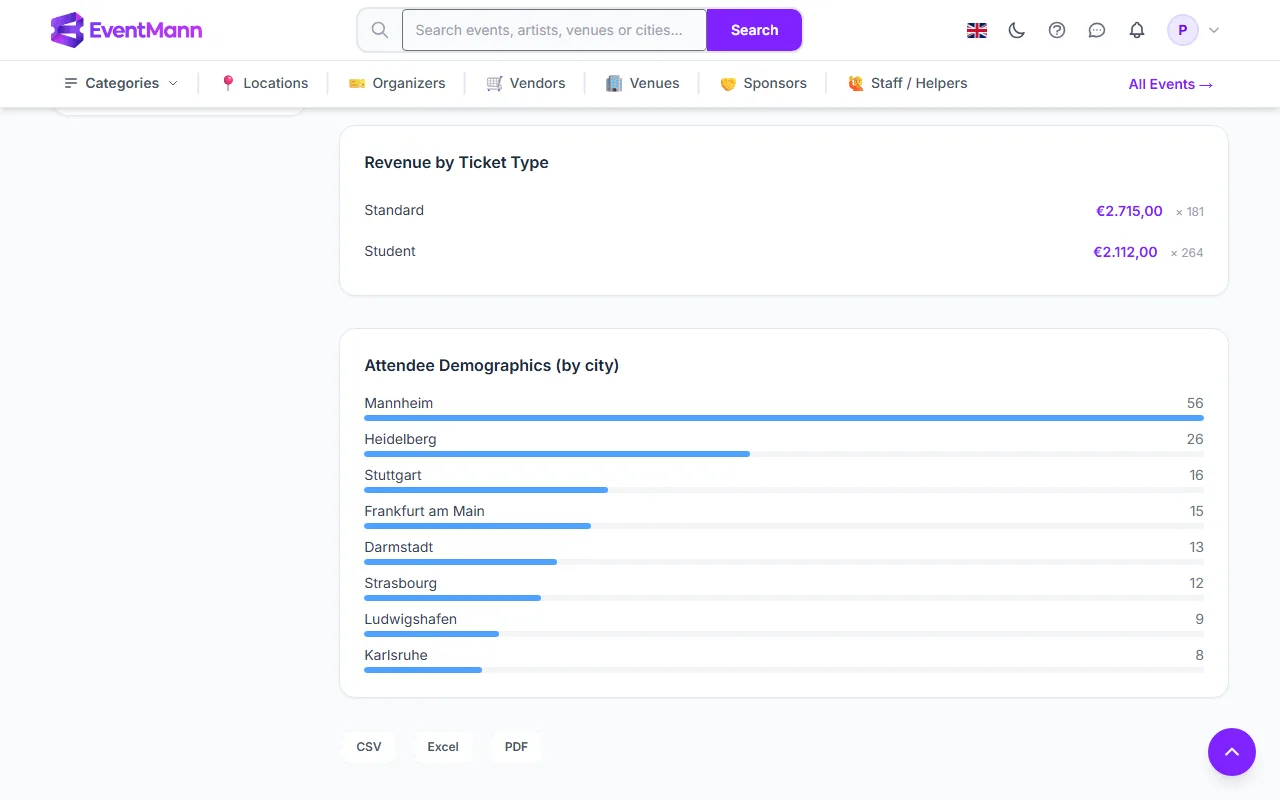This screenshot has width=1280, height=800.
Task: Click the Frankfurt am Main label
Action: [424, 511]
